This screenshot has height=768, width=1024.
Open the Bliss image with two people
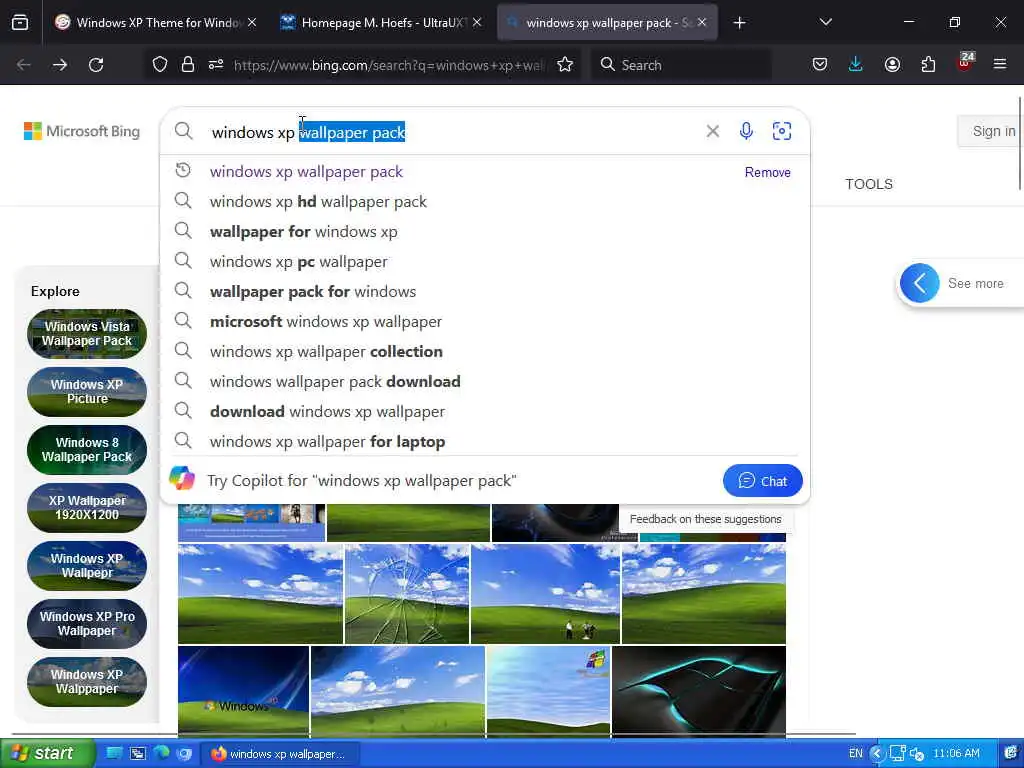click(545, 594)
